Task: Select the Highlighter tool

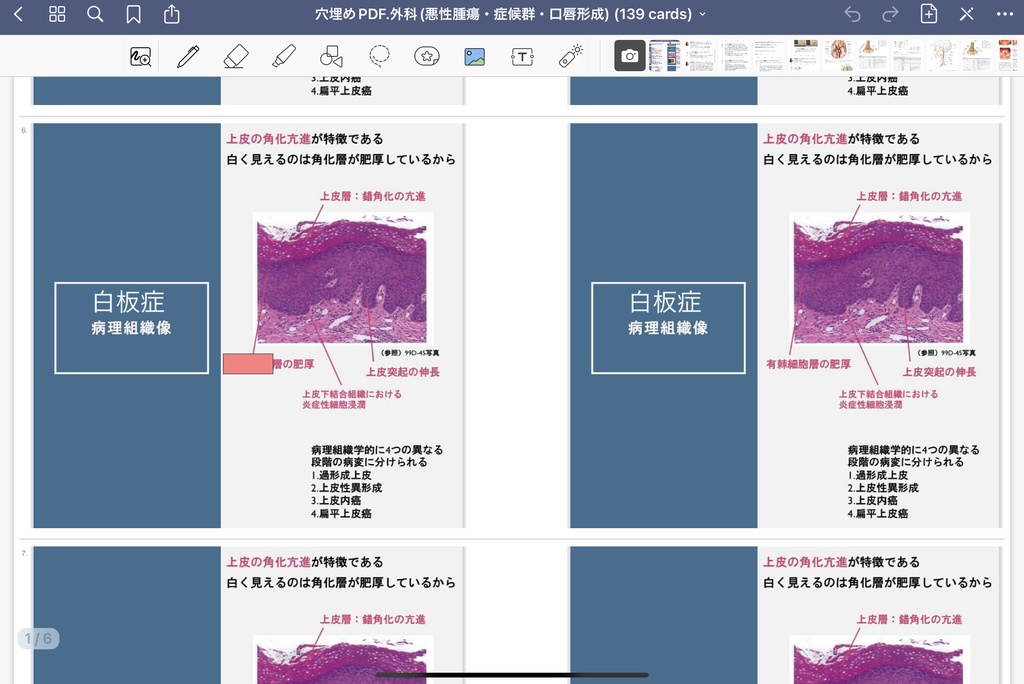Action: pyautogui.click(x=283, y=56)
